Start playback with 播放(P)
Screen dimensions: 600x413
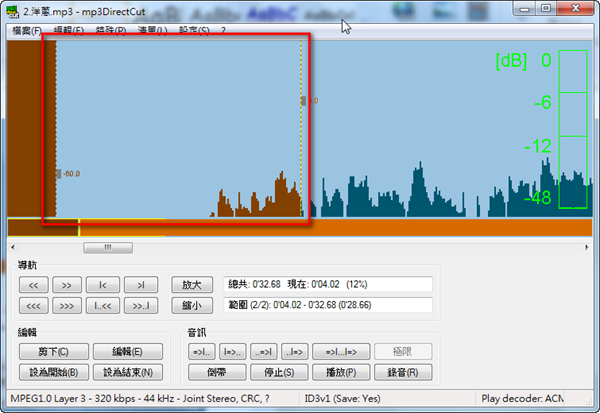pyautogui.click(x=341, y=372)
